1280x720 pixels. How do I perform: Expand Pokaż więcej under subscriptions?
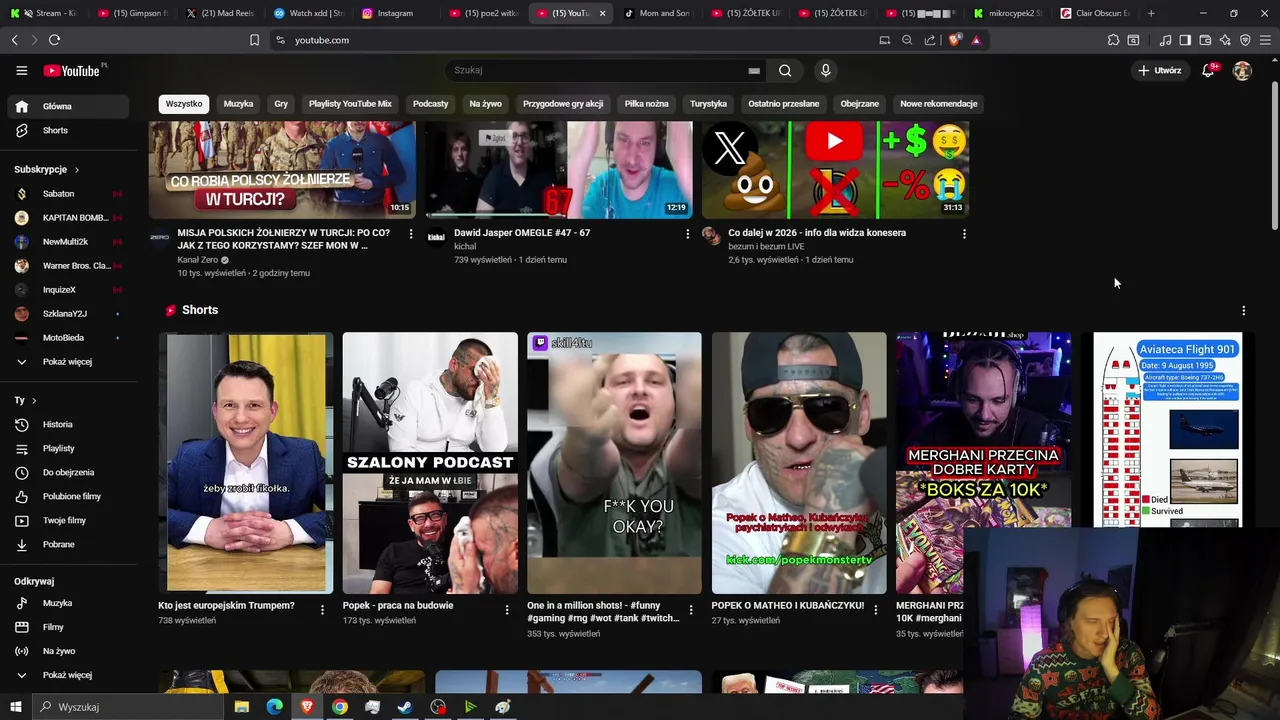click(68, 361)
